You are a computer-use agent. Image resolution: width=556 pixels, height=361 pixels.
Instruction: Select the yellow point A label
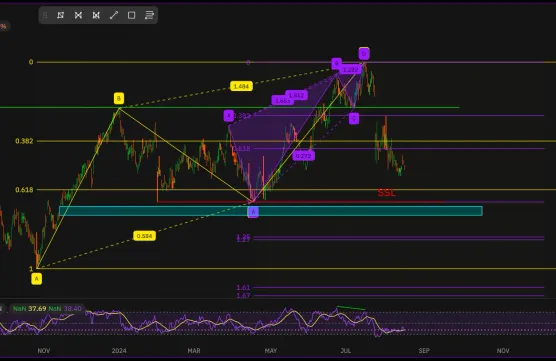(x=37, y=279)
